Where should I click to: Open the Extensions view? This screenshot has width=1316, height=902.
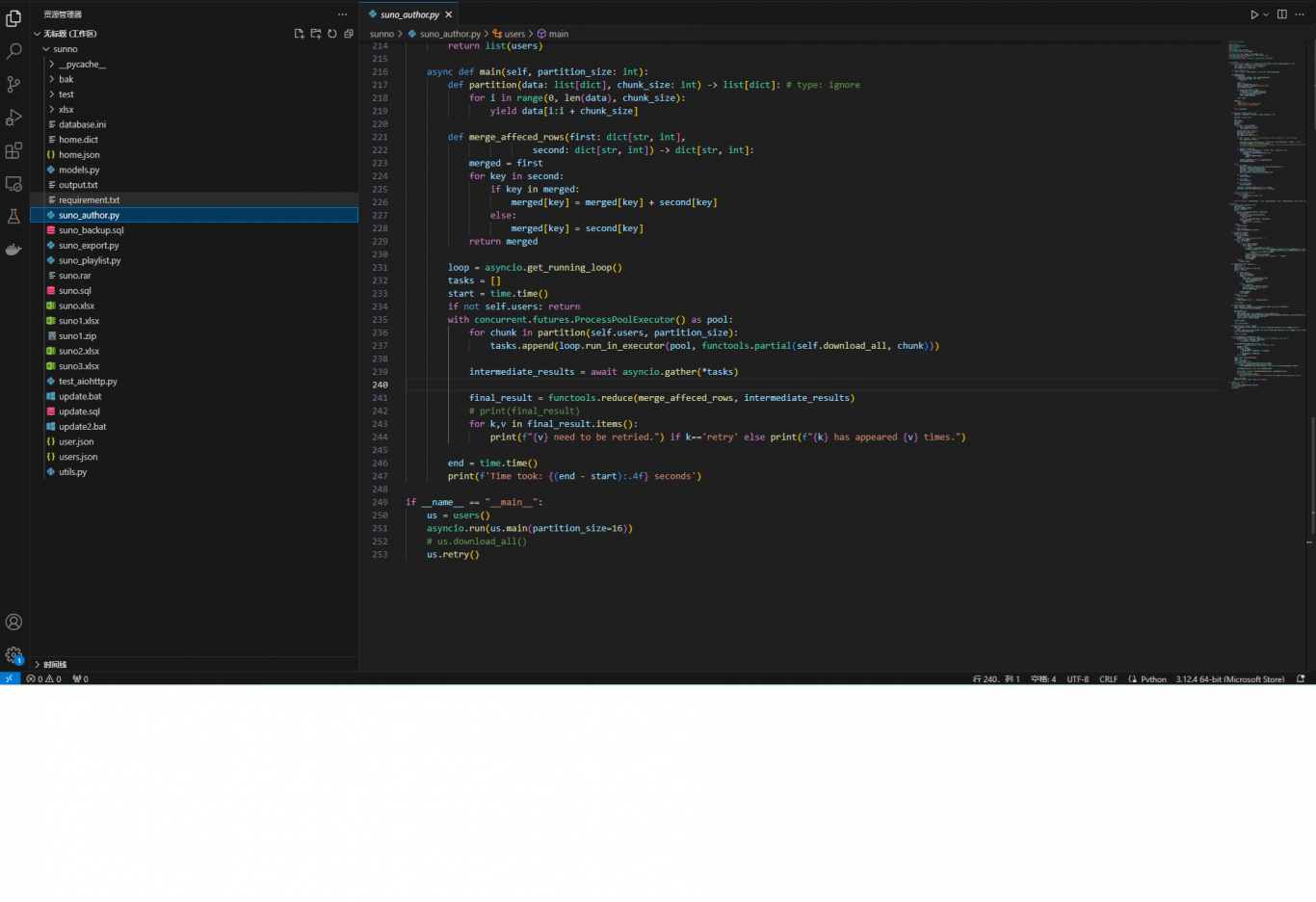coord(13,150)
